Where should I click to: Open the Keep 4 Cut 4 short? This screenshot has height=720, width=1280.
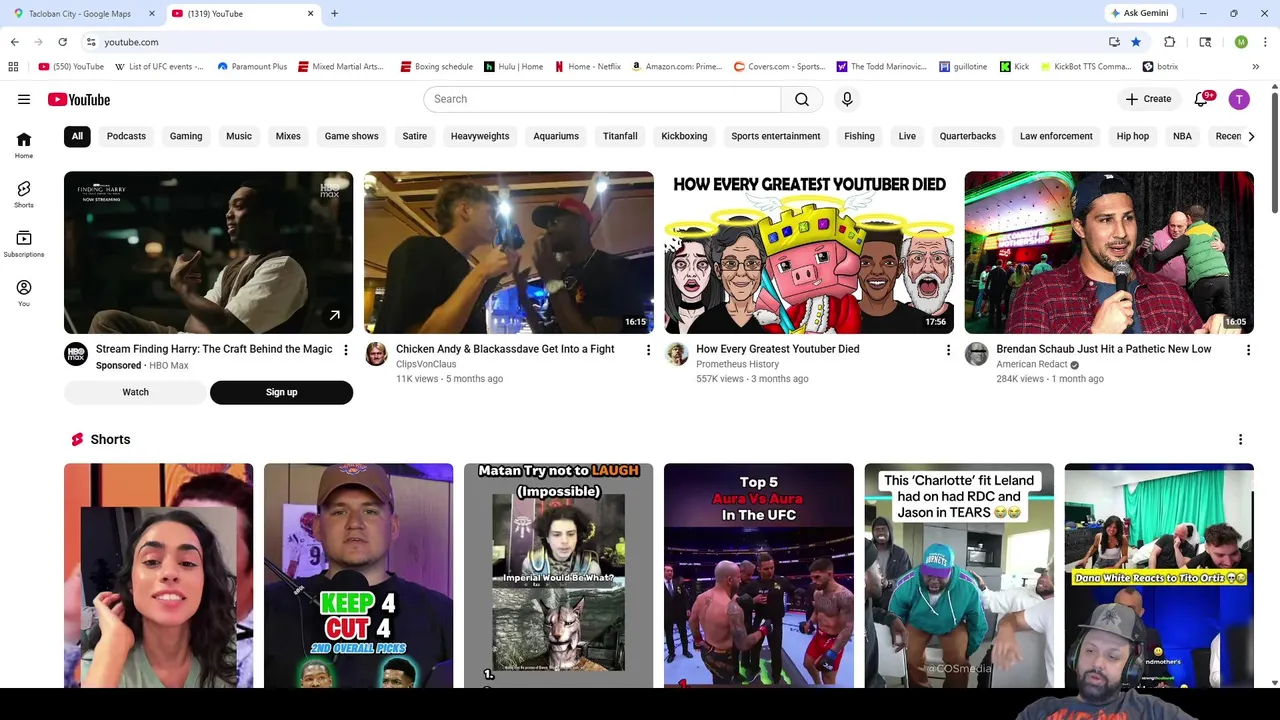click(358, 576)
